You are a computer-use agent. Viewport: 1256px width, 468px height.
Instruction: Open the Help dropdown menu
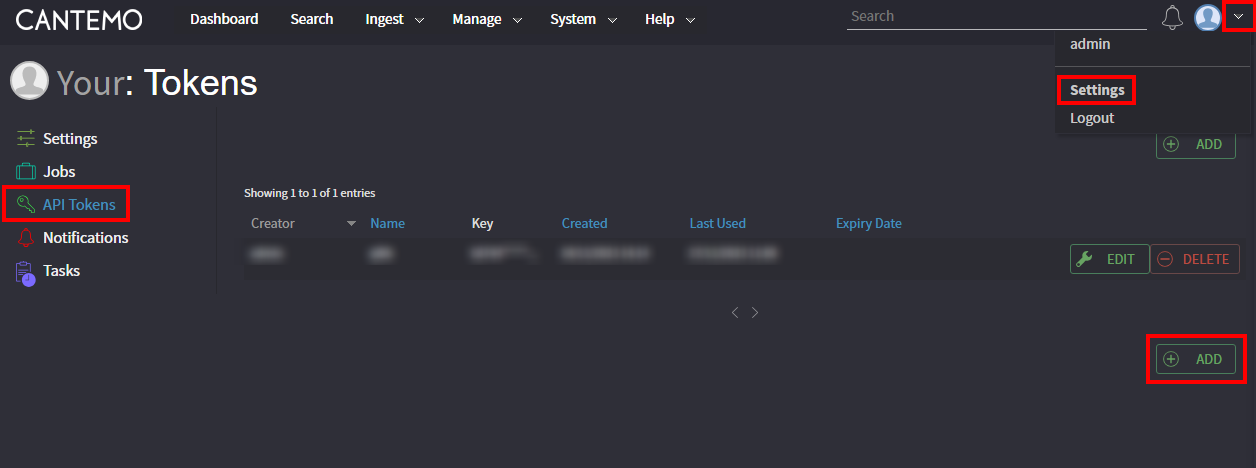670,19
